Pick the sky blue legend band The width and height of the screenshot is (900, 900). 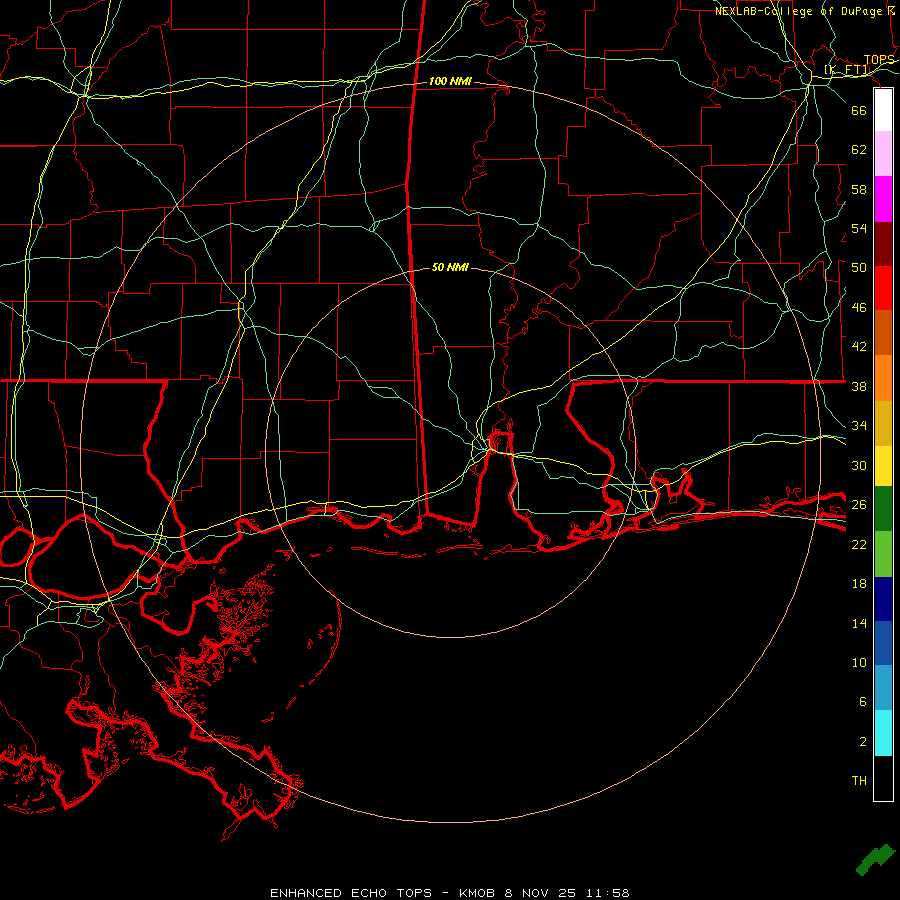point(883,687)
